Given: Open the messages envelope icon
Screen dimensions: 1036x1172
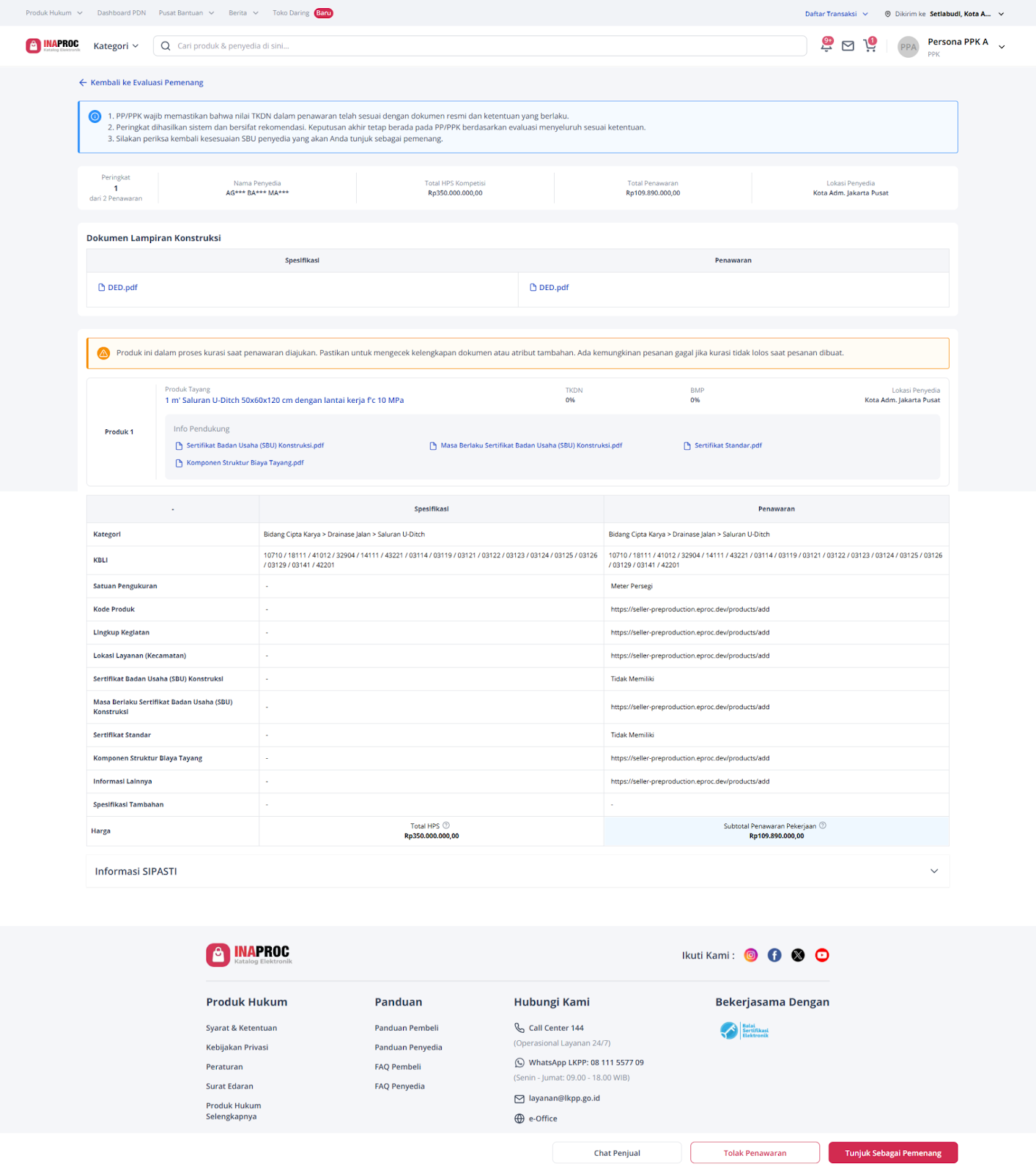Looking at the screenshot, I should click(848, 46).
